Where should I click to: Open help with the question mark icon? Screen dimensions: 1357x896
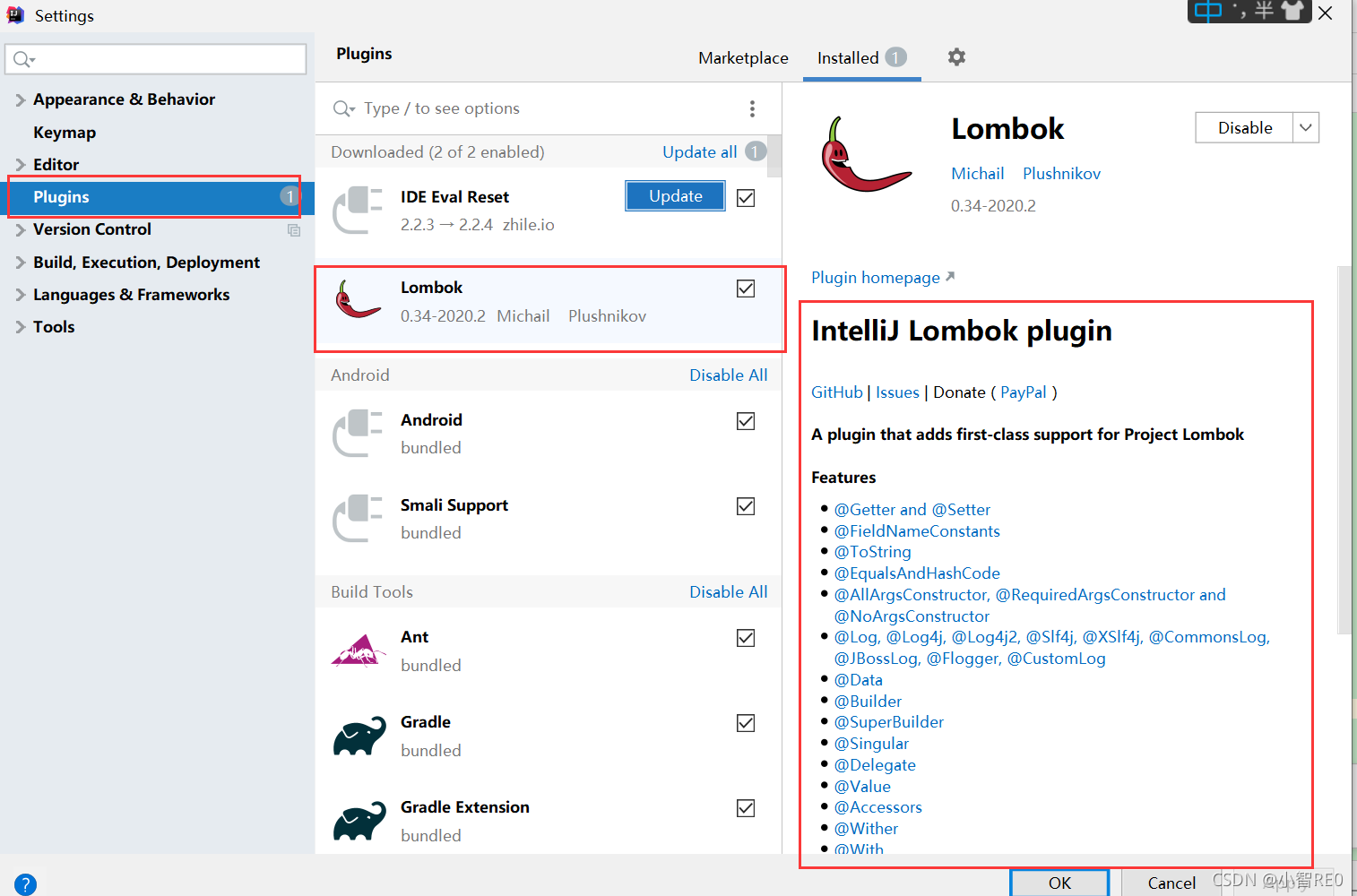25,884
